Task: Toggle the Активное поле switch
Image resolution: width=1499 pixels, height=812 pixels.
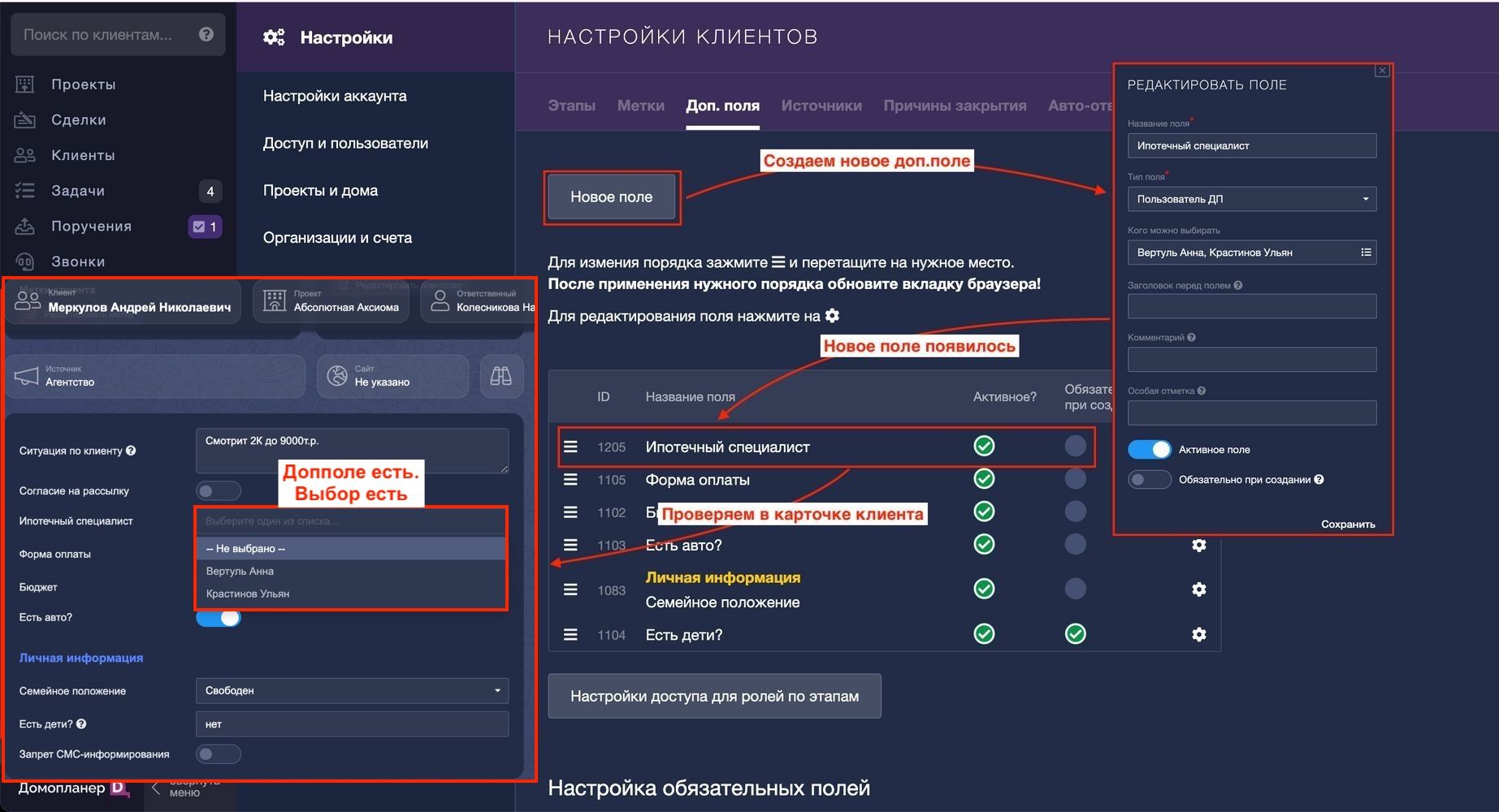Action: point(1150,450)
